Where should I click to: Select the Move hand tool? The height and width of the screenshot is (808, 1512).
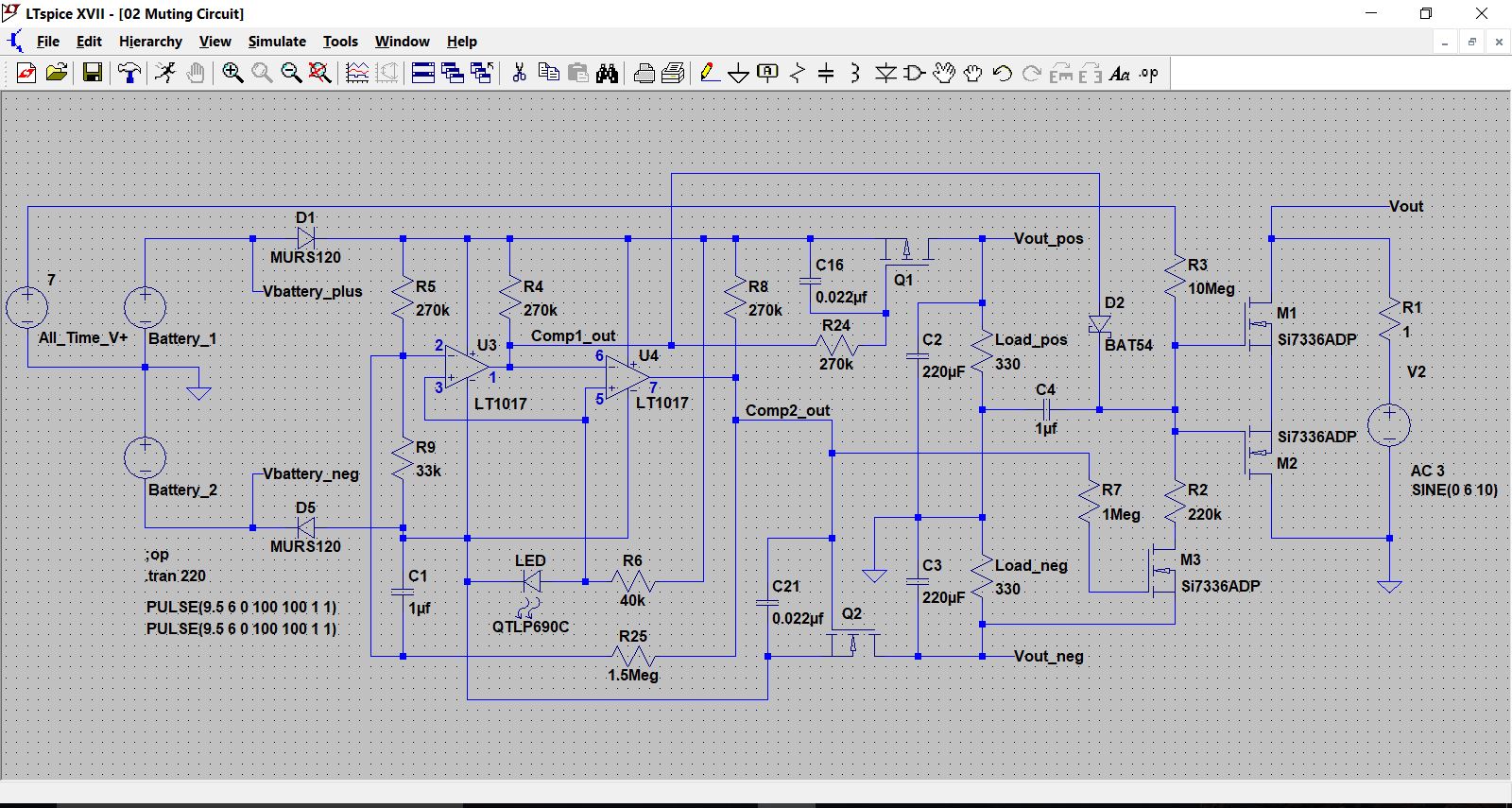click(944, 73)
